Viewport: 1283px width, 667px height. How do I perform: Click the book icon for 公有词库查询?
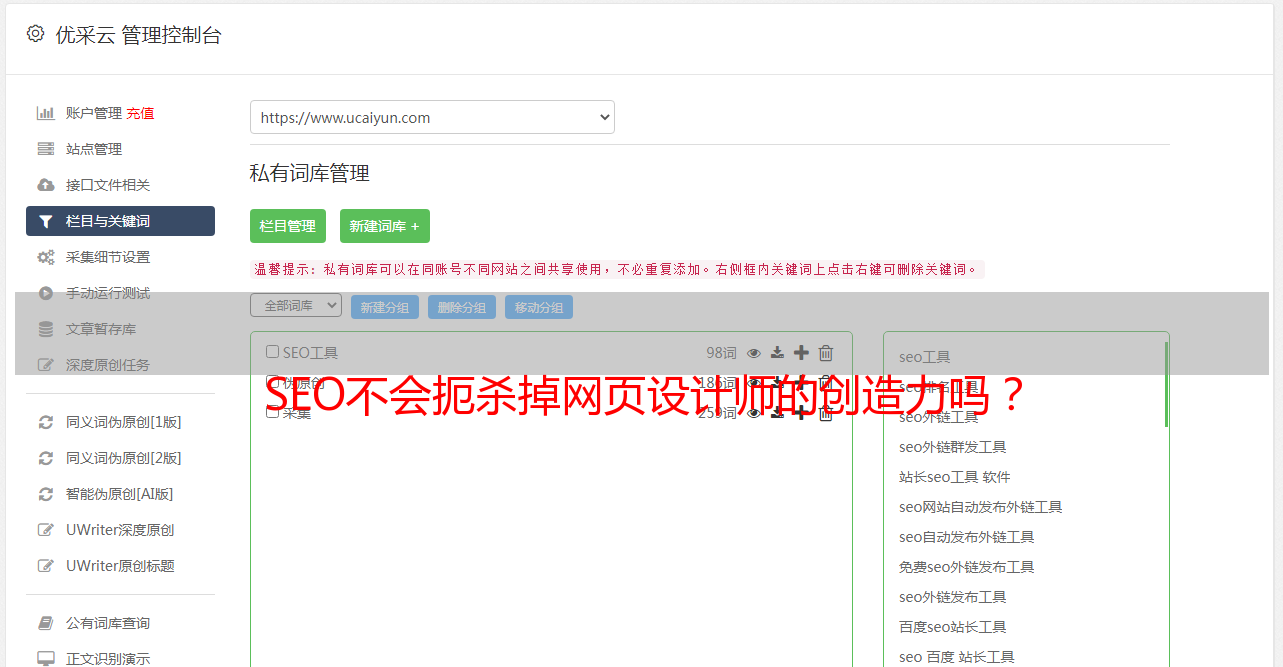tap(45, 623)
